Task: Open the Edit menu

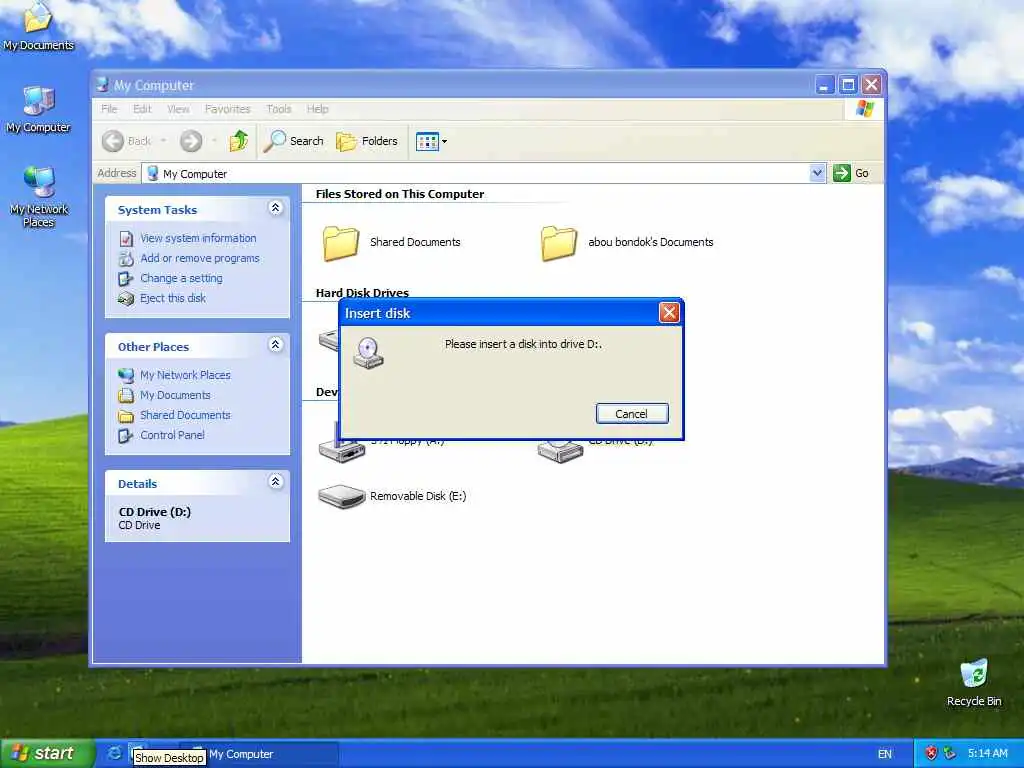Action: [142, 109]
